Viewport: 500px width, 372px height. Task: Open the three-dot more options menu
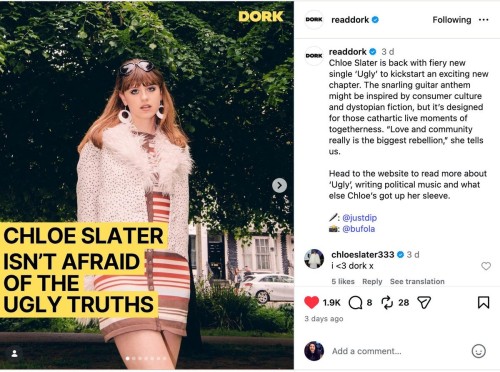point(483,20)
